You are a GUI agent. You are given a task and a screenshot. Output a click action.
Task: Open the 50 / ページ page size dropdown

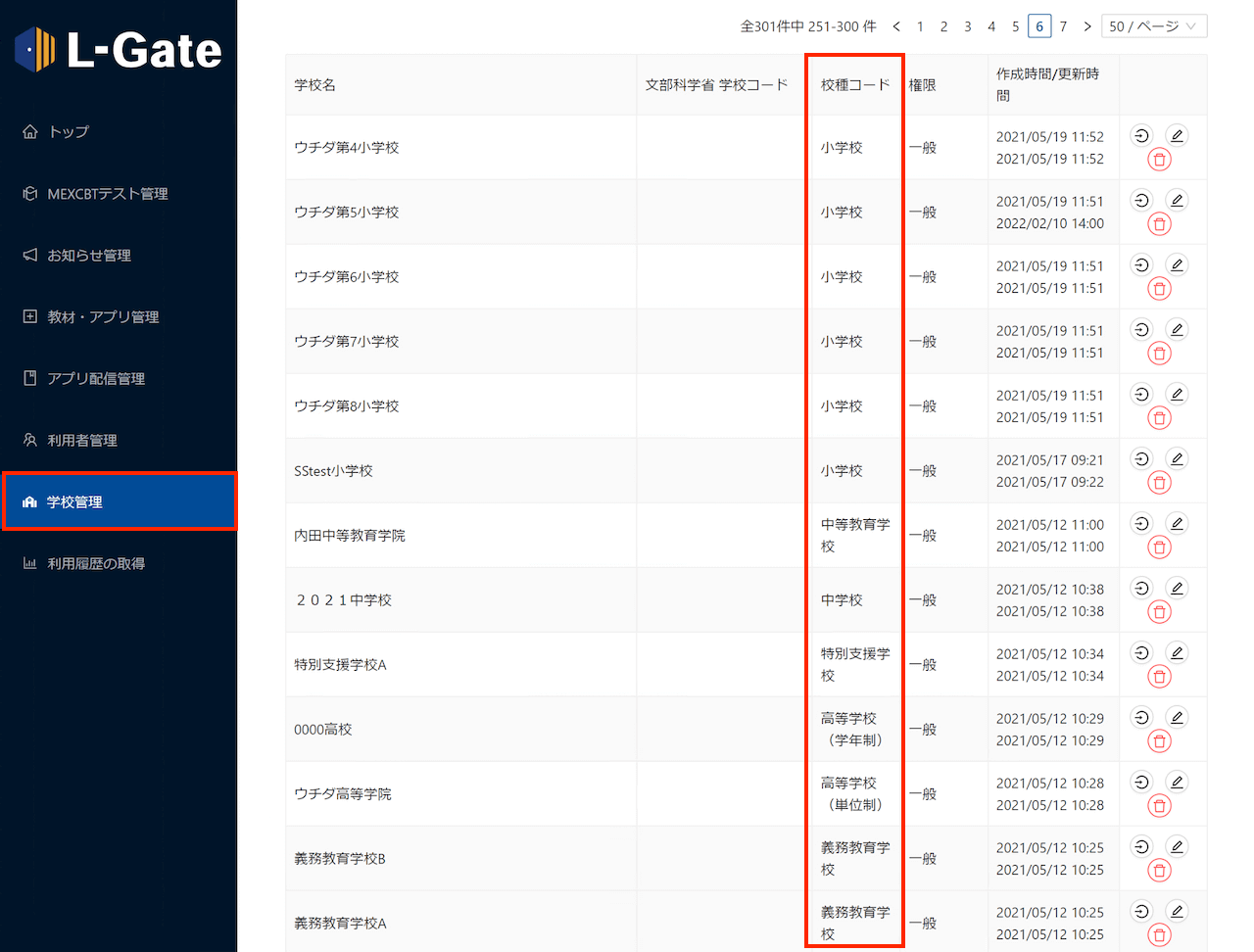coord(1153,26)
